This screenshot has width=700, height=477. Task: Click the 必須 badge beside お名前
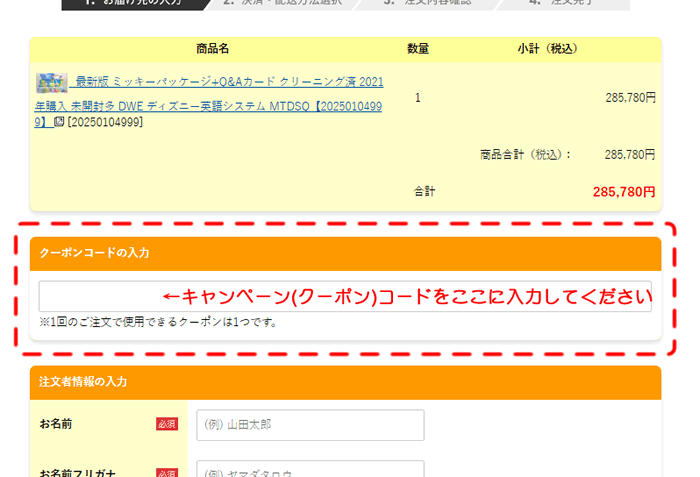[166, 425]
